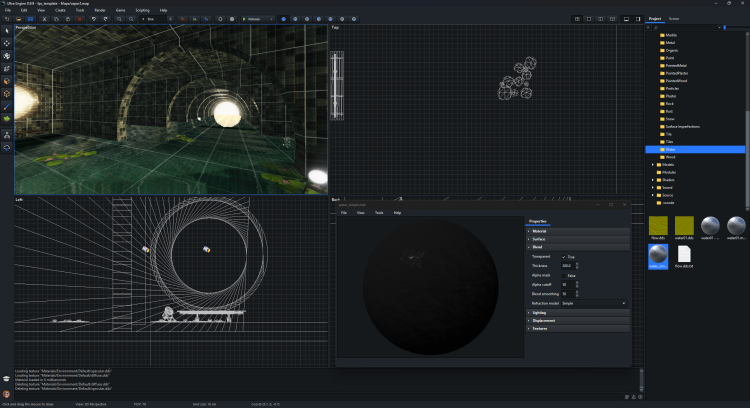Open the Refraction model dropdown
750x408 pixels.
[594, 302]
